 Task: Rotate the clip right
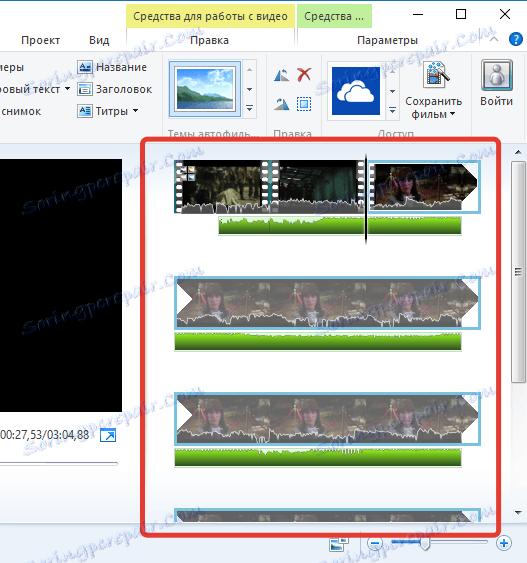281,104
